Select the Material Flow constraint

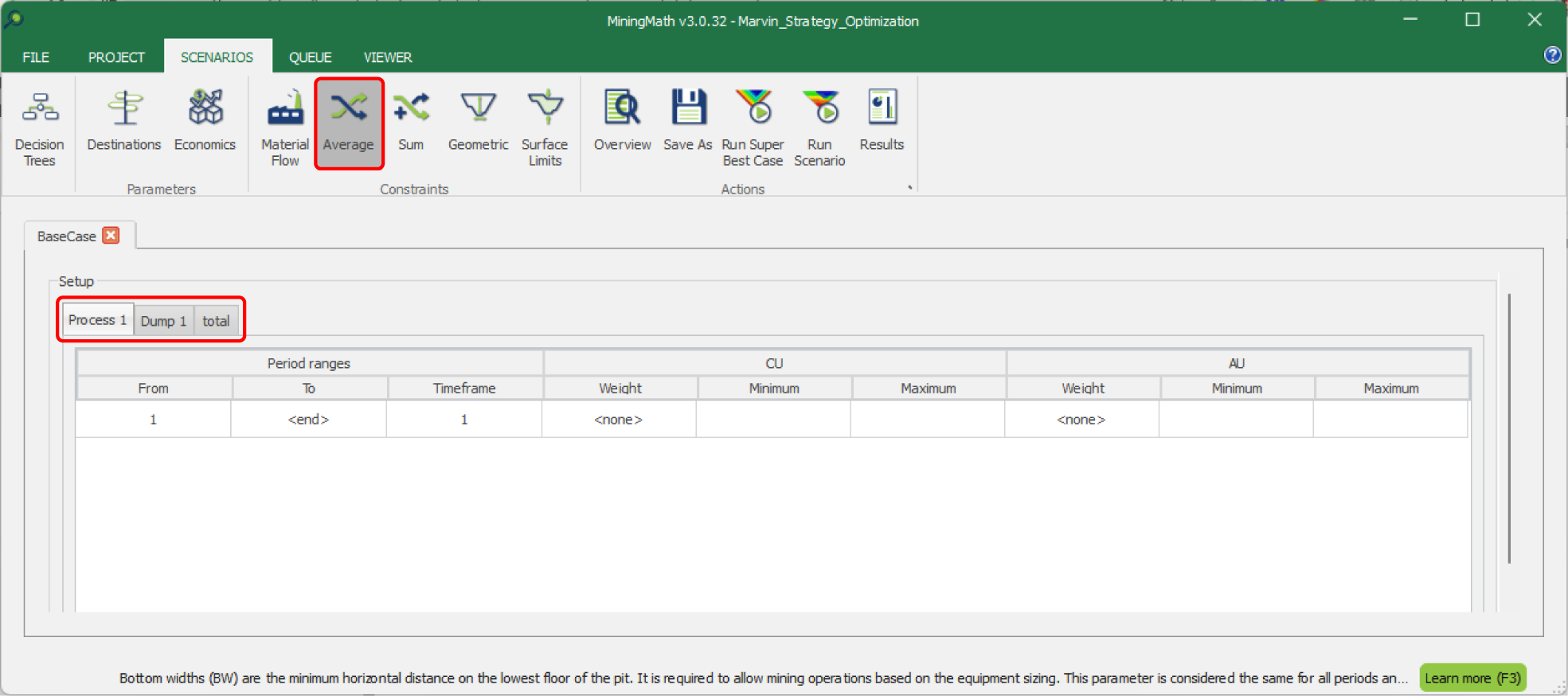[x=284, y=127]
